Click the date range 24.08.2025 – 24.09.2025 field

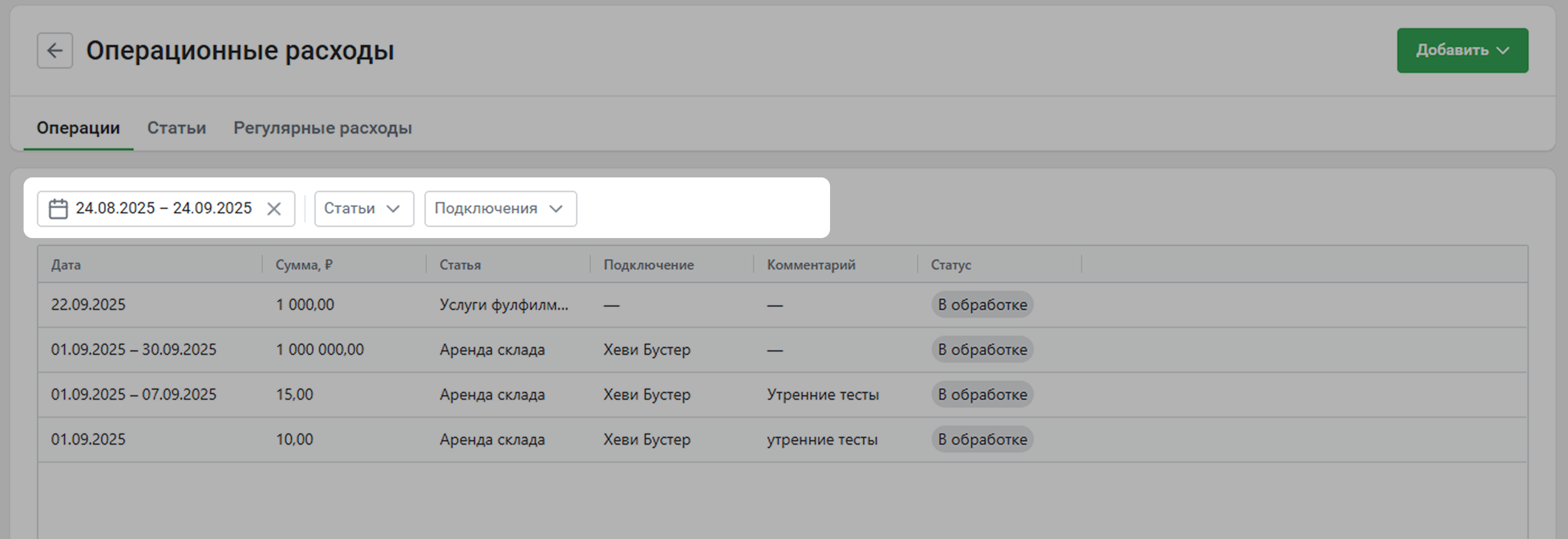pyautogui.click(x=163, y=209)
